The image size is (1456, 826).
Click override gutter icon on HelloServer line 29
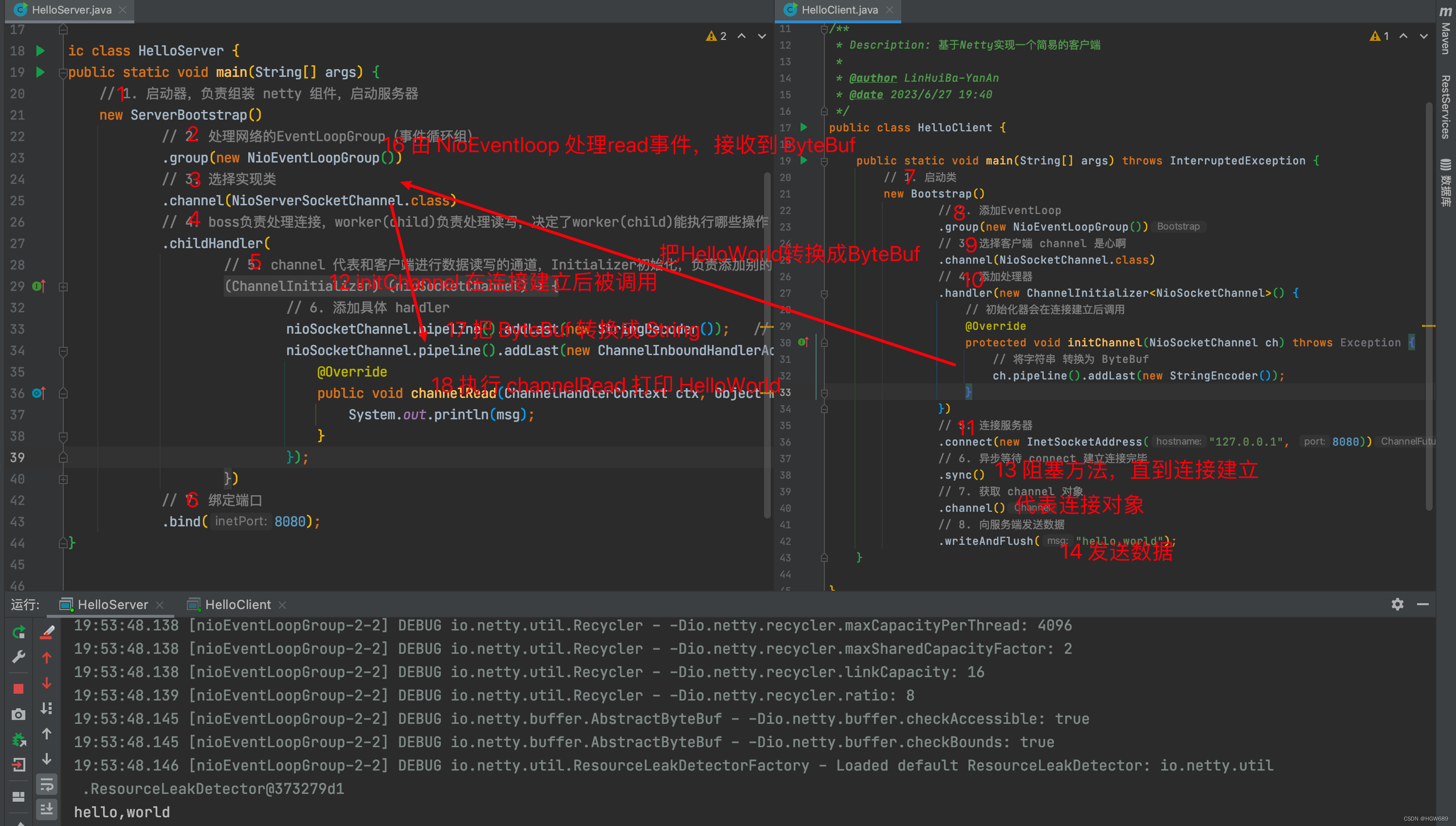(x=38, y=286)
